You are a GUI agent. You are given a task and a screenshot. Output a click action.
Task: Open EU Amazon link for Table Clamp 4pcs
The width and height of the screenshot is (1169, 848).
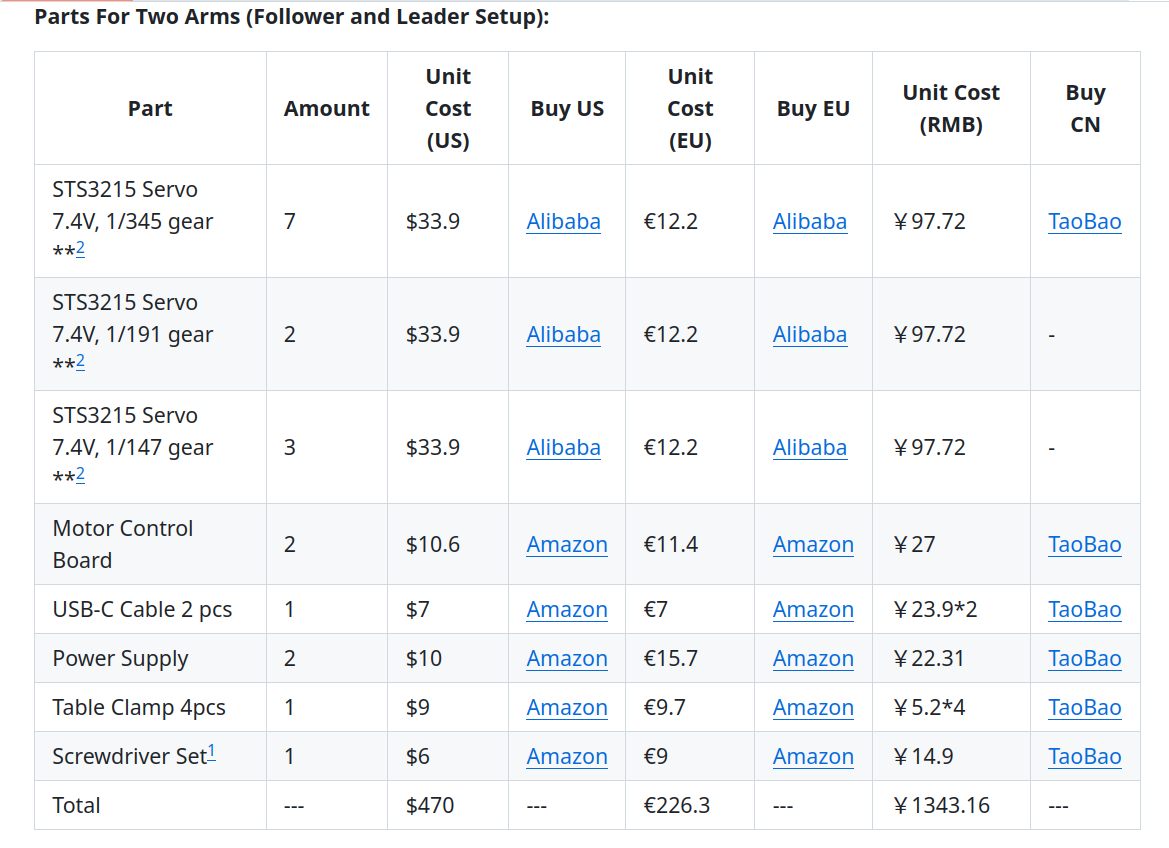(x=813, y=708)
